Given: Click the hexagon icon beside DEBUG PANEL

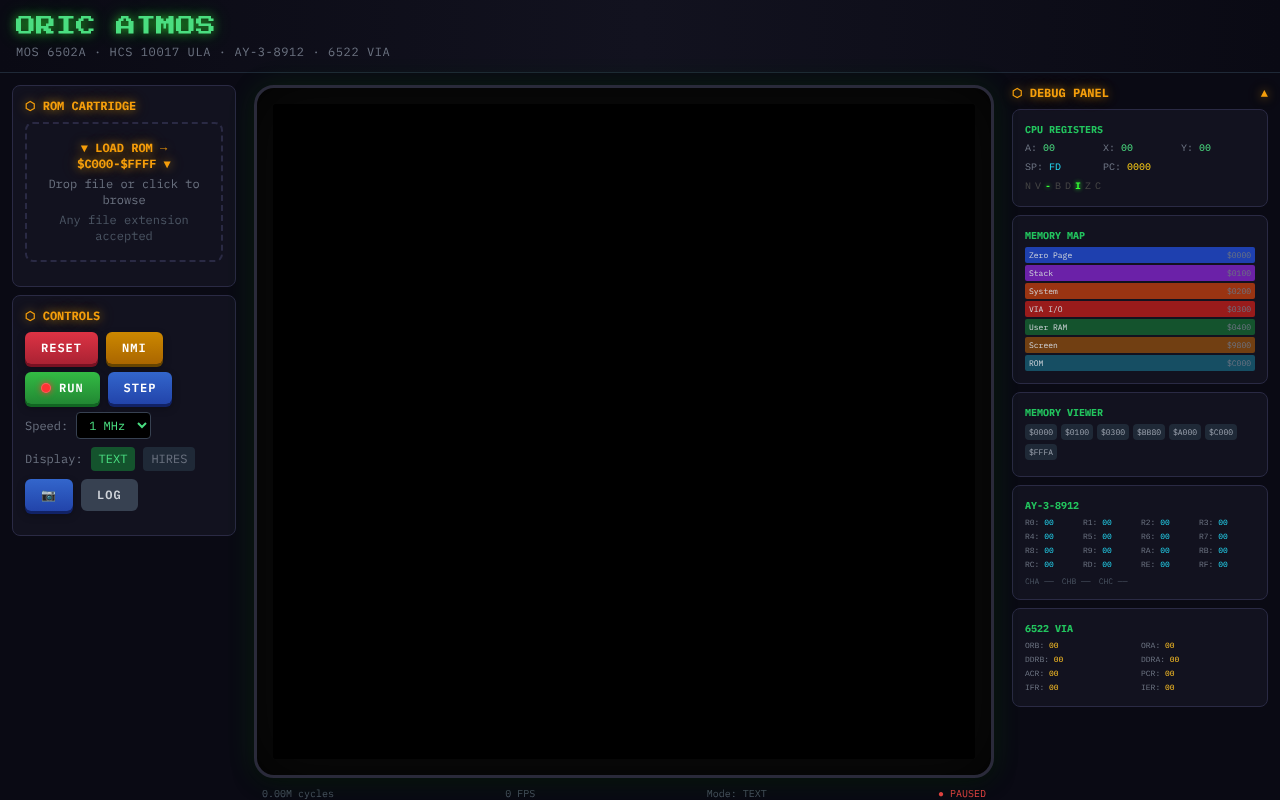Looking at the screenshot, I should tap(1016, 93).
